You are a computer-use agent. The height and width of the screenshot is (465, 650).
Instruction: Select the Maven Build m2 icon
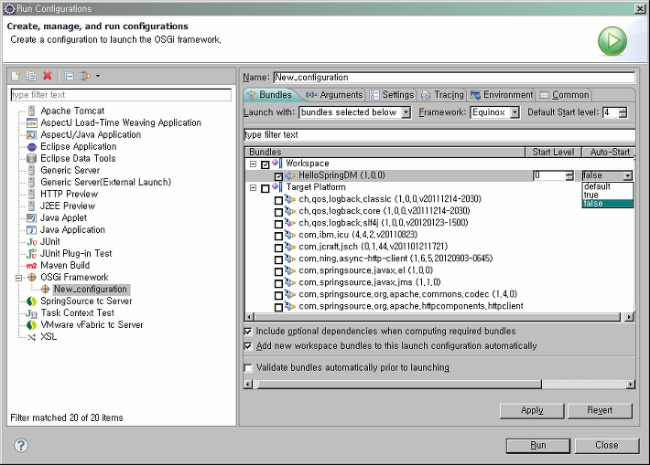click(x=32, y=266)
